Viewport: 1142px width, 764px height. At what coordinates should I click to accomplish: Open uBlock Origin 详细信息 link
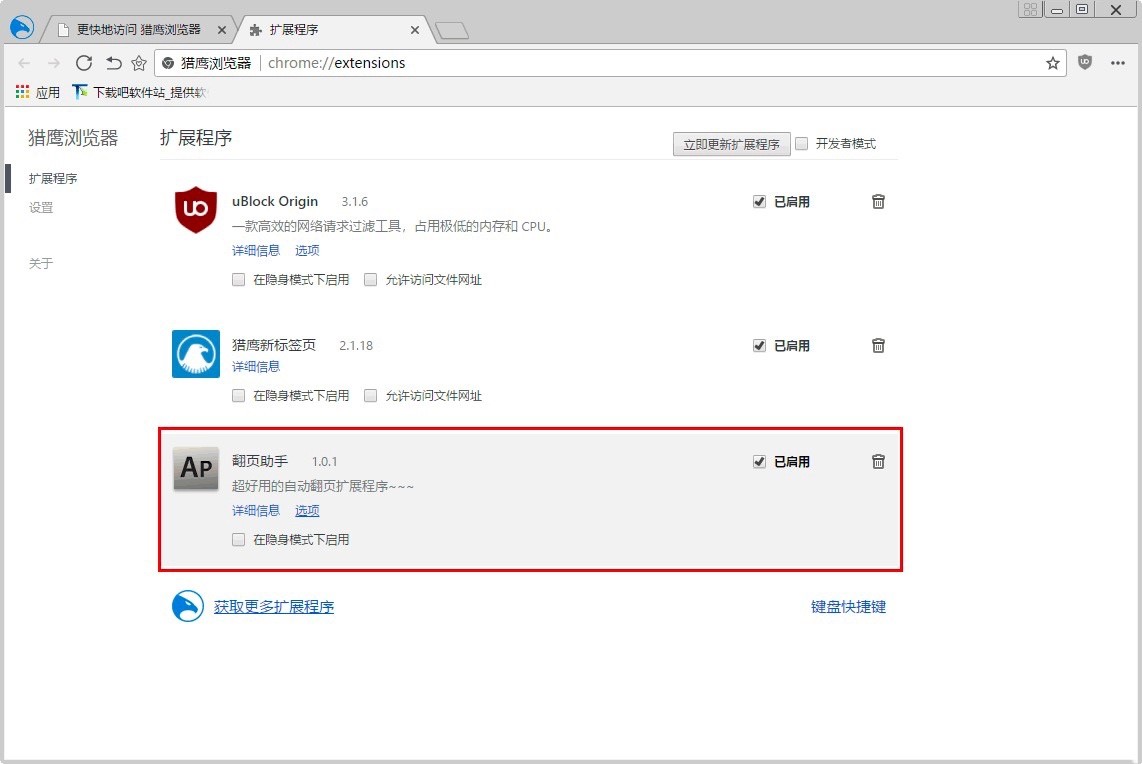click(256, 251)
